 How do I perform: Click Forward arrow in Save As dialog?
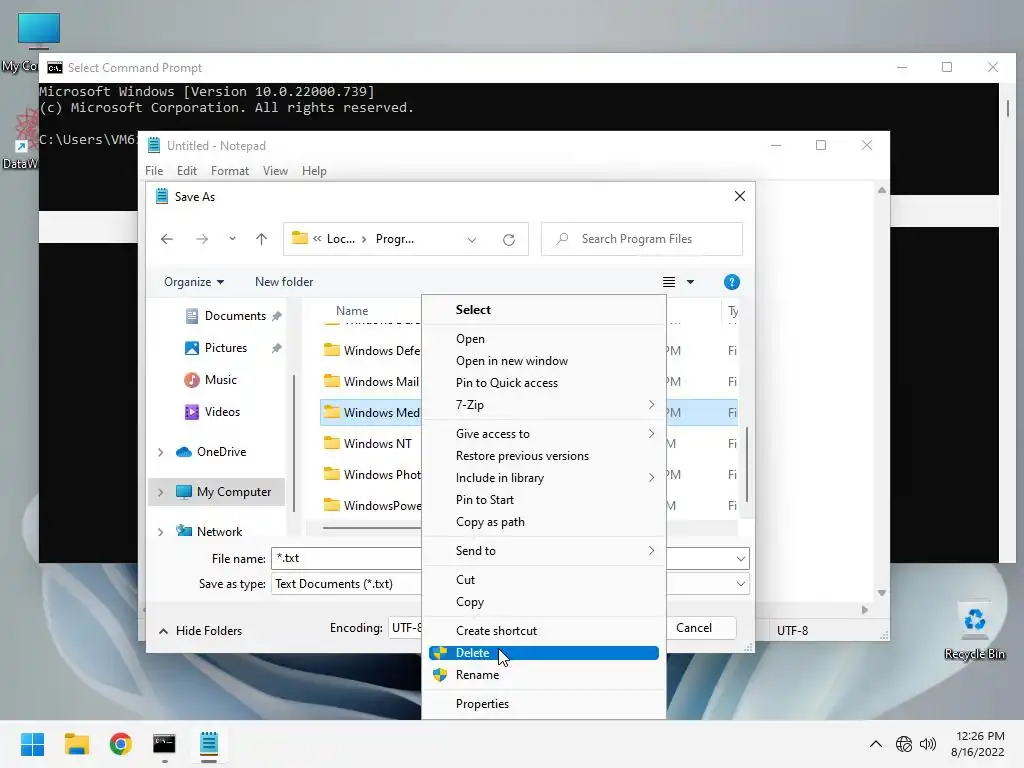(202, 239)
